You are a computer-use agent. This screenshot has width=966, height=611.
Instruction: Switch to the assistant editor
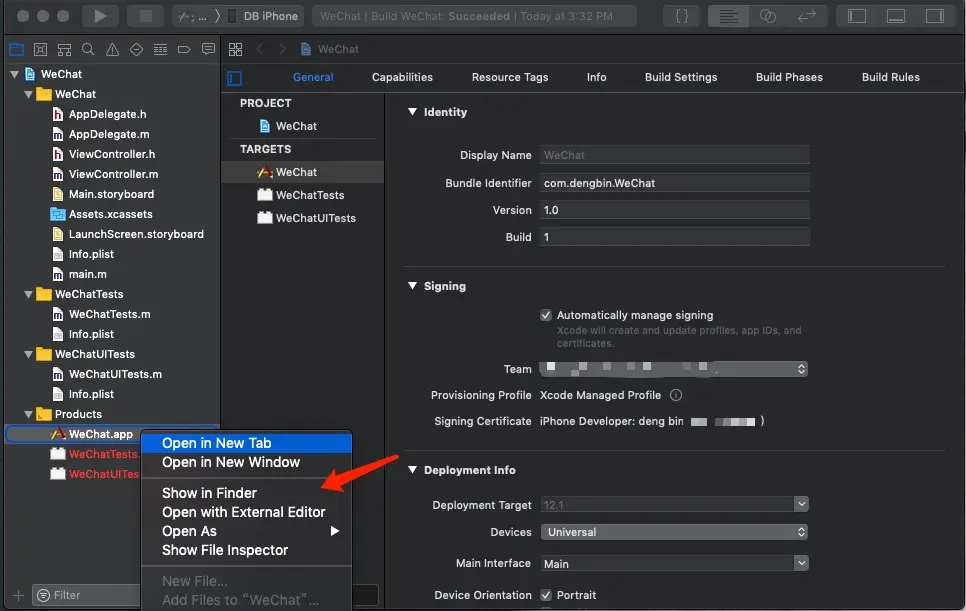768,16
